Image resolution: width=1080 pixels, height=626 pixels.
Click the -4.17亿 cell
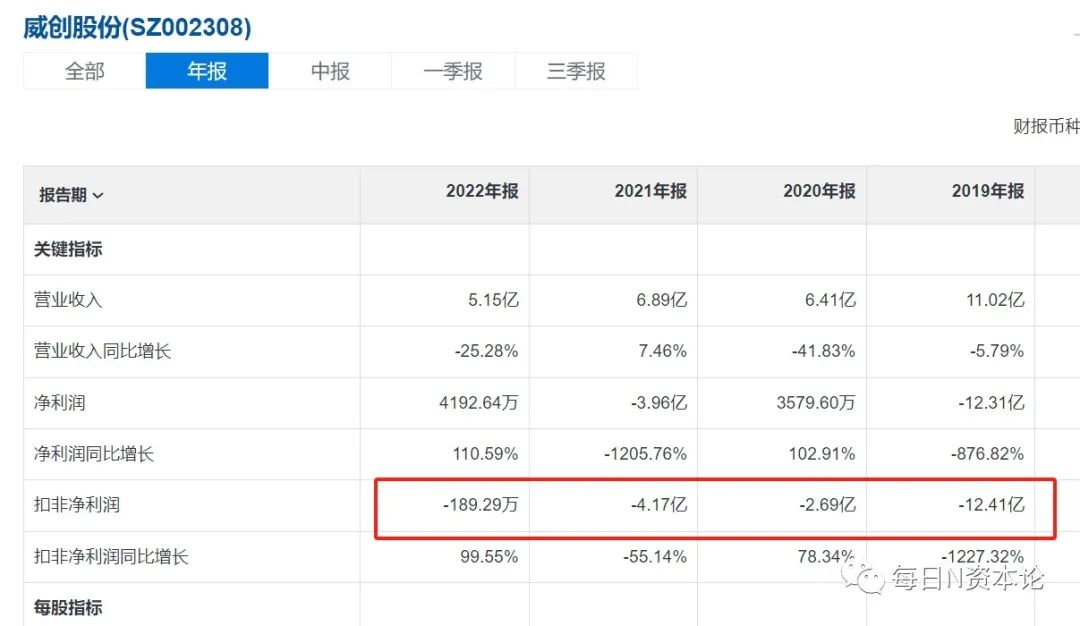[x=659, y=505]
